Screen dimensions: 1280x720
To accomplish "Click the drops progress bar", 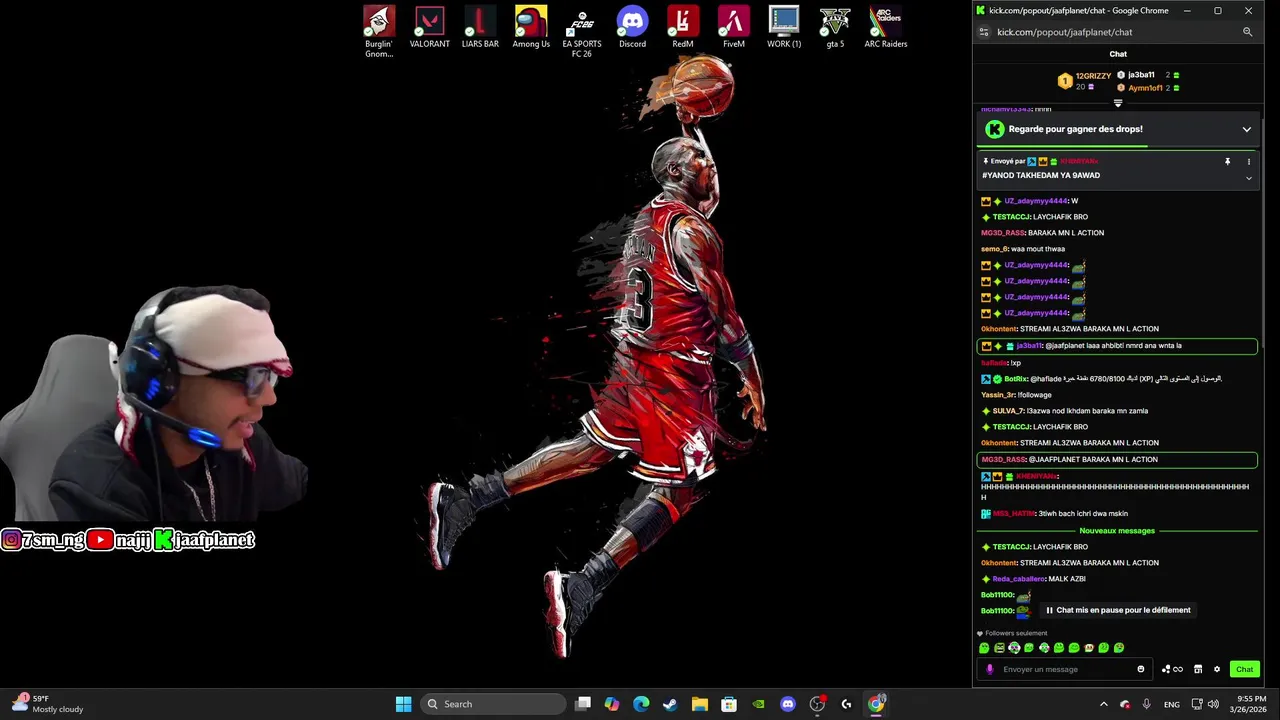I will point(1117,147).
